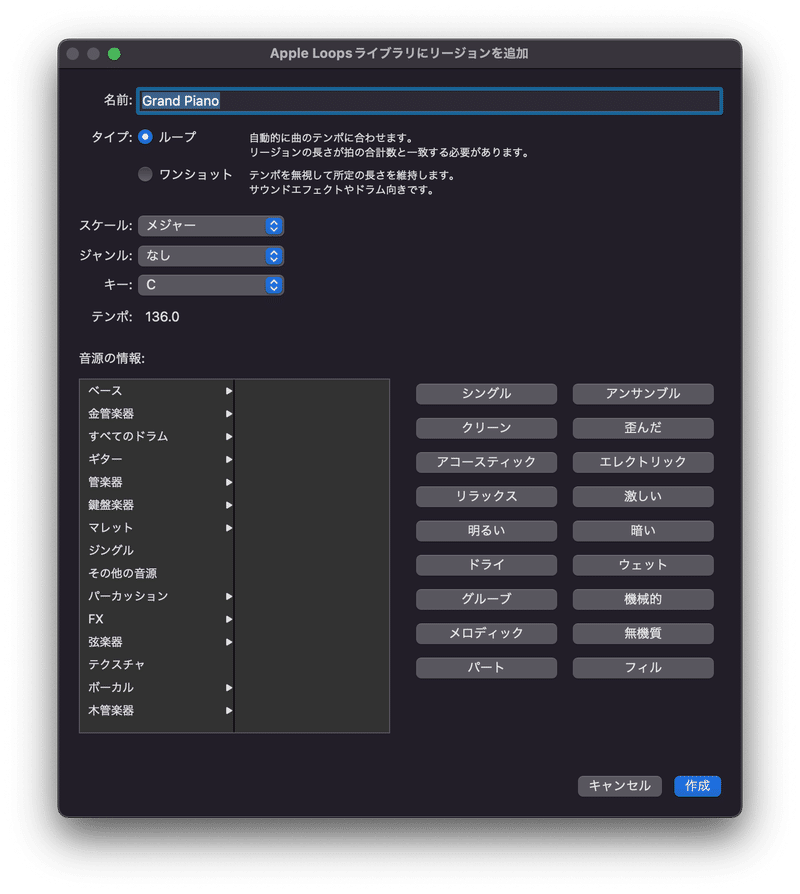Expand the 木管楽器 category
Screen dimensions: 800x894
pos(157,710)
